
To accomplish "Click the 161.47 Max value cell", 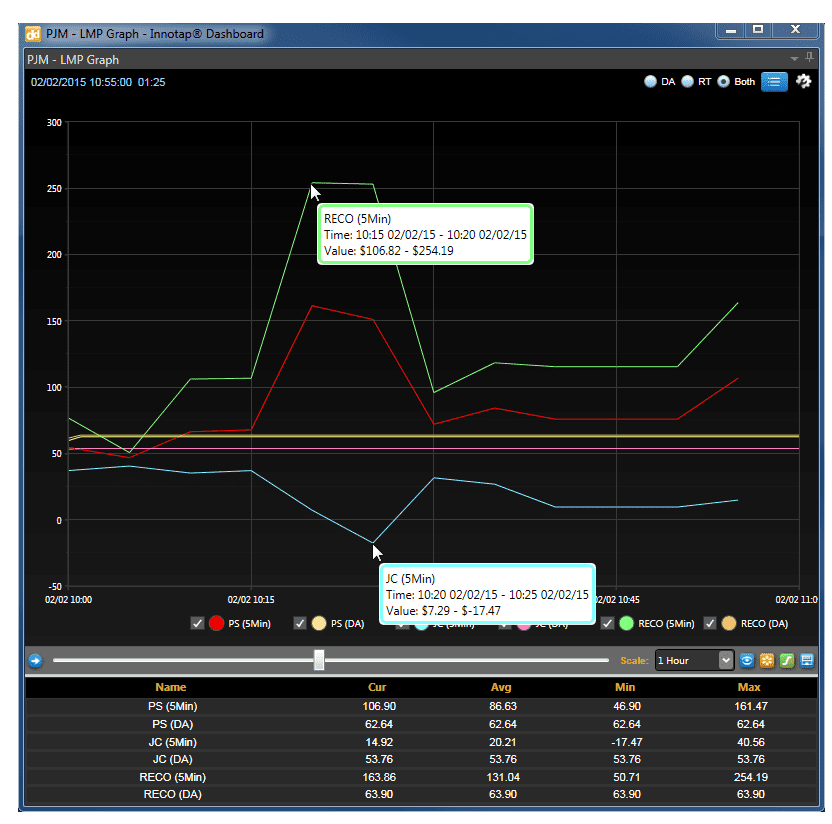I will [x=751, y=706].
